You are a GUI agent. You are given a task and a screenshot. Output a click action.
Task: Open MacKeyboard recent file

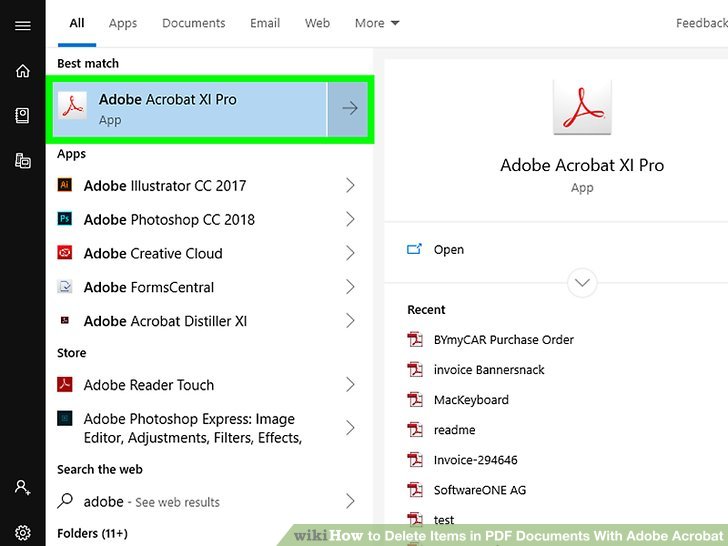[x=471, y=400]
